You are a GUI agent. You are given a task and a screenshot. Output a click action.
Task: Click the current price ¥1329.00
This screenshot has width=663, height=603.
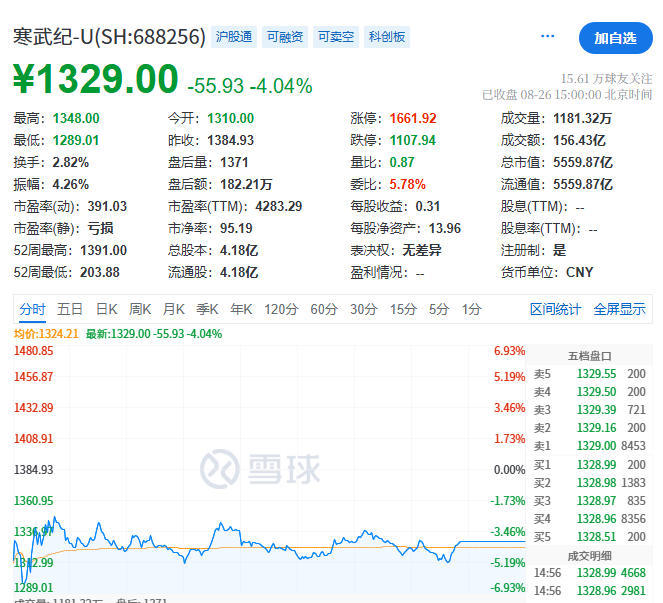96,79
